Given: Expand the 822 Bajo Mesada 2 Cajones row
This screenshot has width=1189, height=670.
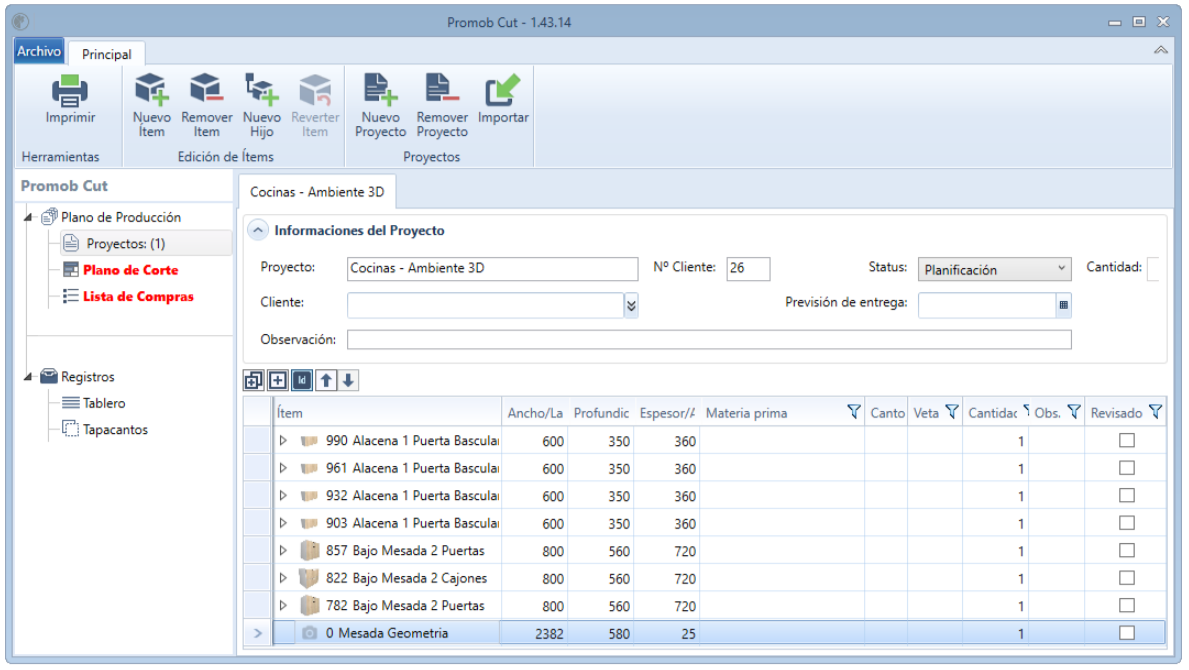Looking at the screenshot, I should (x=283, y=578).
